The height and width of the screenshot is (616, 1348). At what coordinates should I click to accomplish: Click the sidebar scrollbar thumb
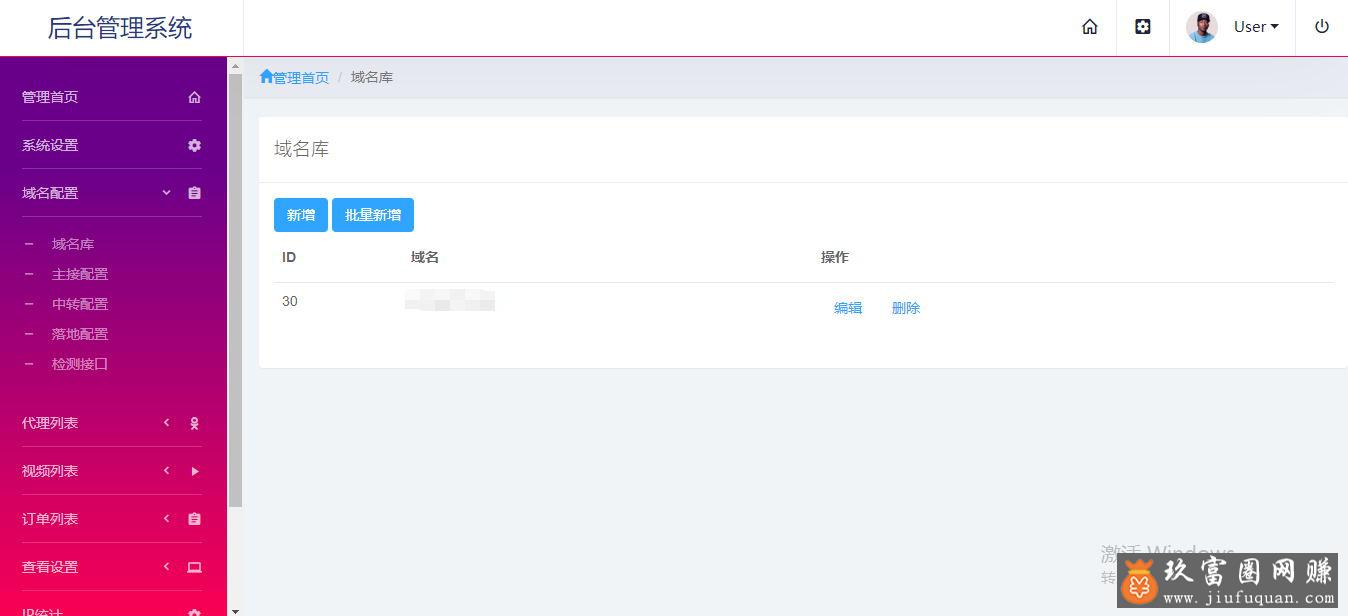(x=235, y=290)
